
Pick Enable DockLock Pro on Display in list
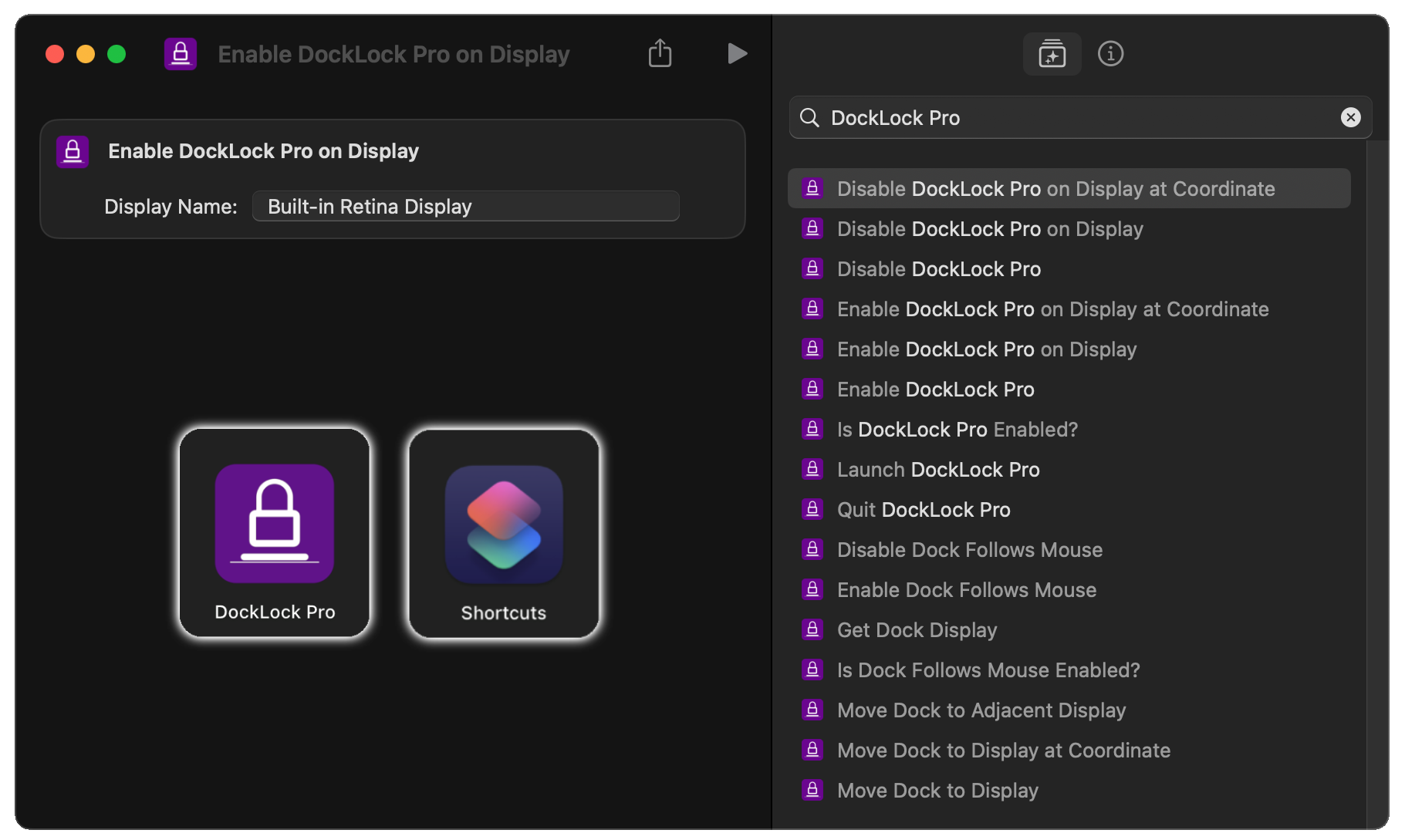coord(1069,349)
